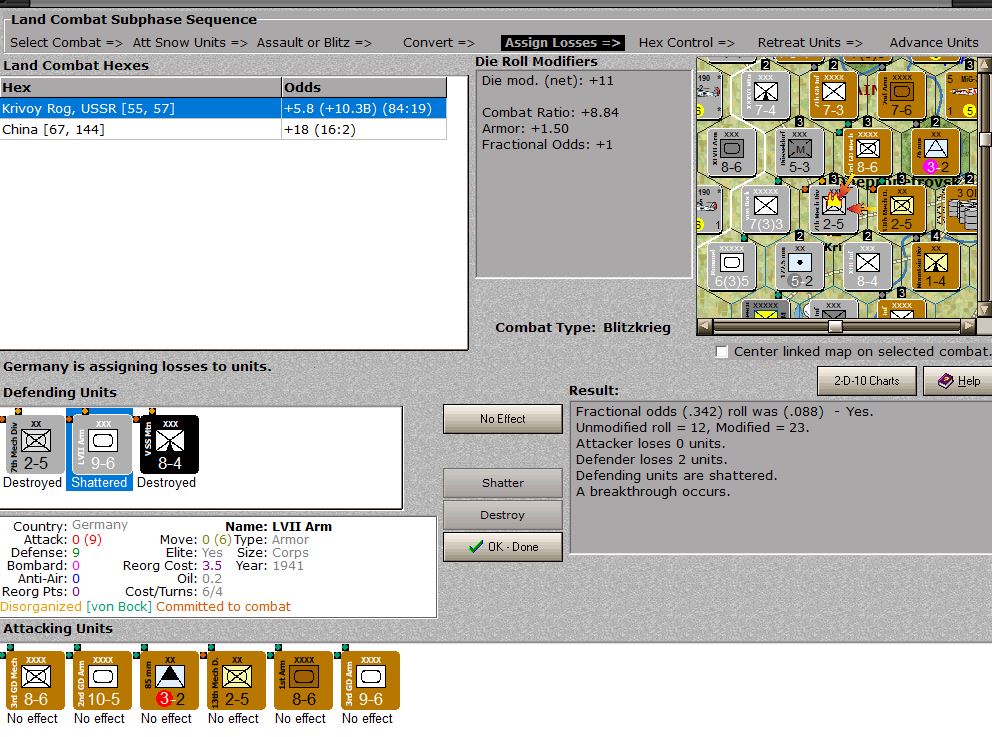
Task: Click odds value +18 (16:2)
Action: (319, 130)
